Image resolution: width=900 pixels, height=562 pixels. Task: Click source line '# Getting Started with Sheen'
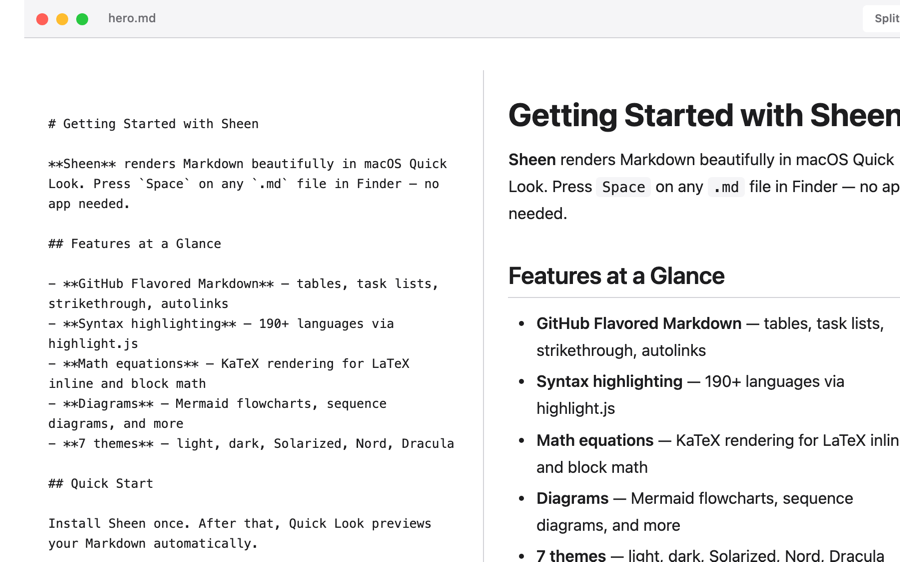click(153, 124)
